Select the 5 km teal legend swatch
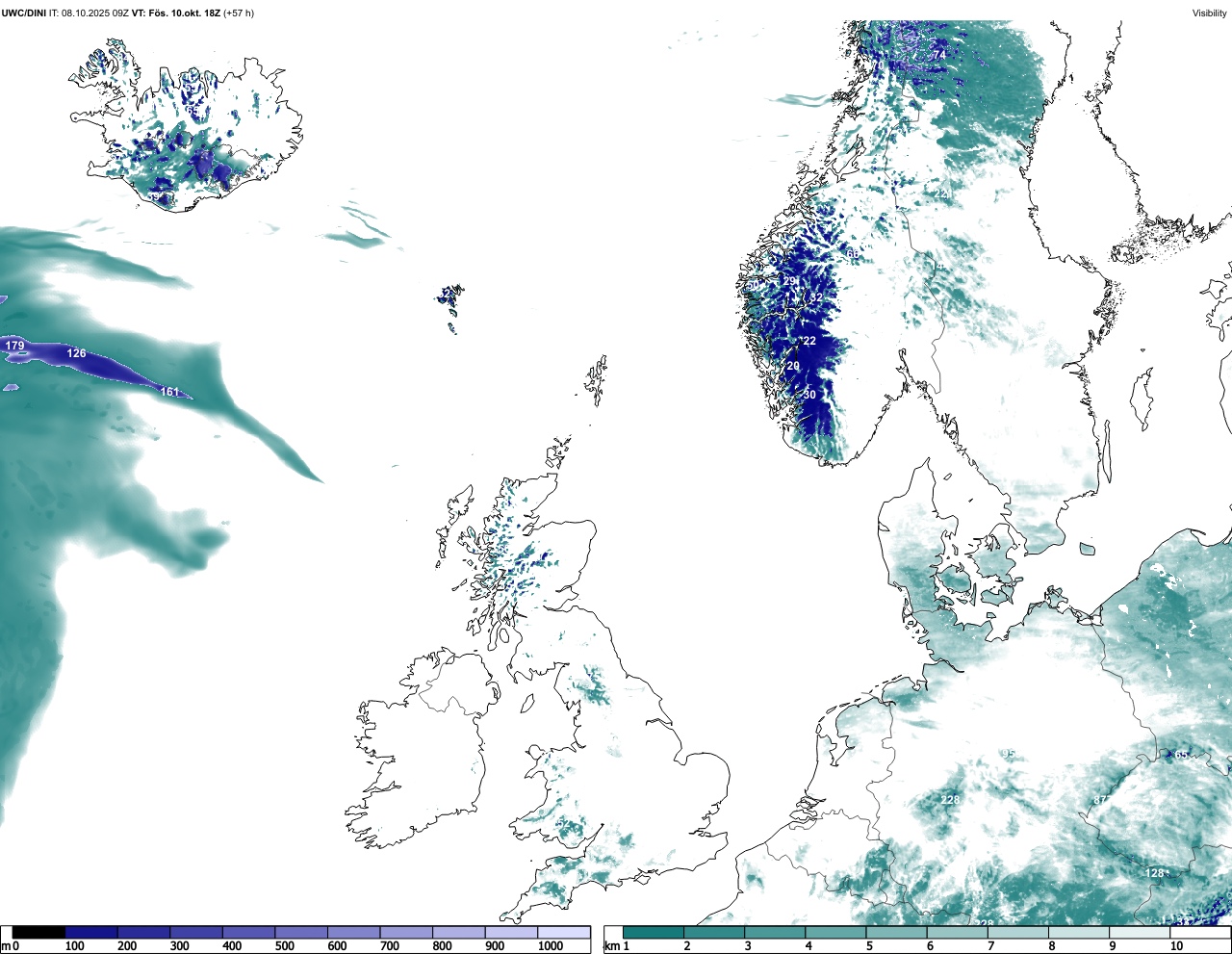 896,932
